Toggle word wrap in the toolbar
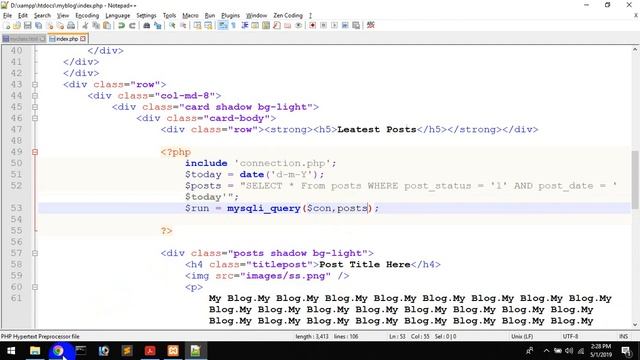 tap(222, 25)
